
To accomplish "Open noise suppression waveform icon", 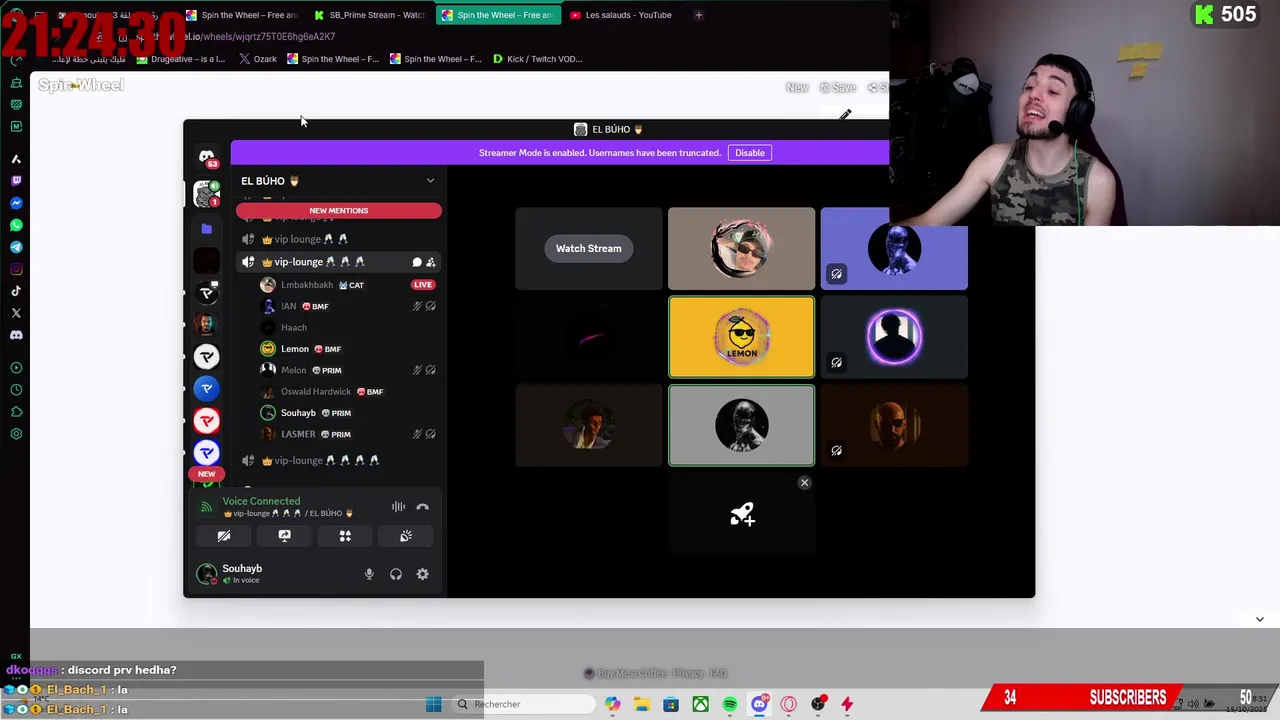I will tap(398, 507).
